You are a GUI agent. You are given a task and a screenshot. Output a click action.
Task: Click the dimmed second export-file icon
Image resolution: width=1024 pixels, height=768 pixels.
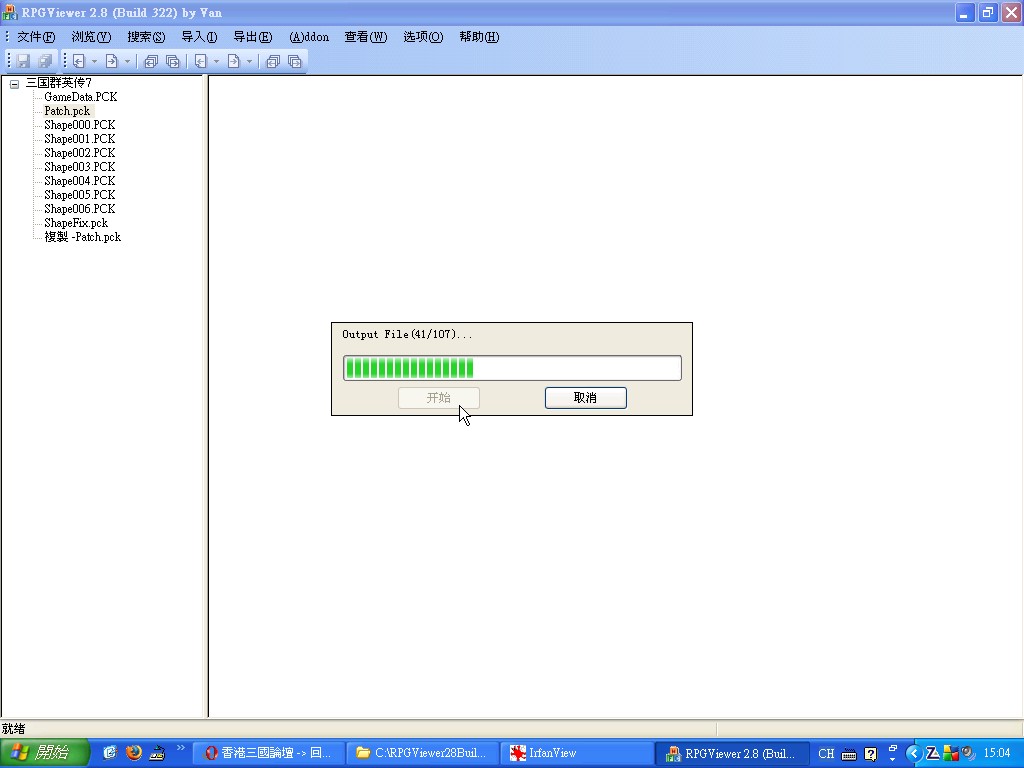234,61
